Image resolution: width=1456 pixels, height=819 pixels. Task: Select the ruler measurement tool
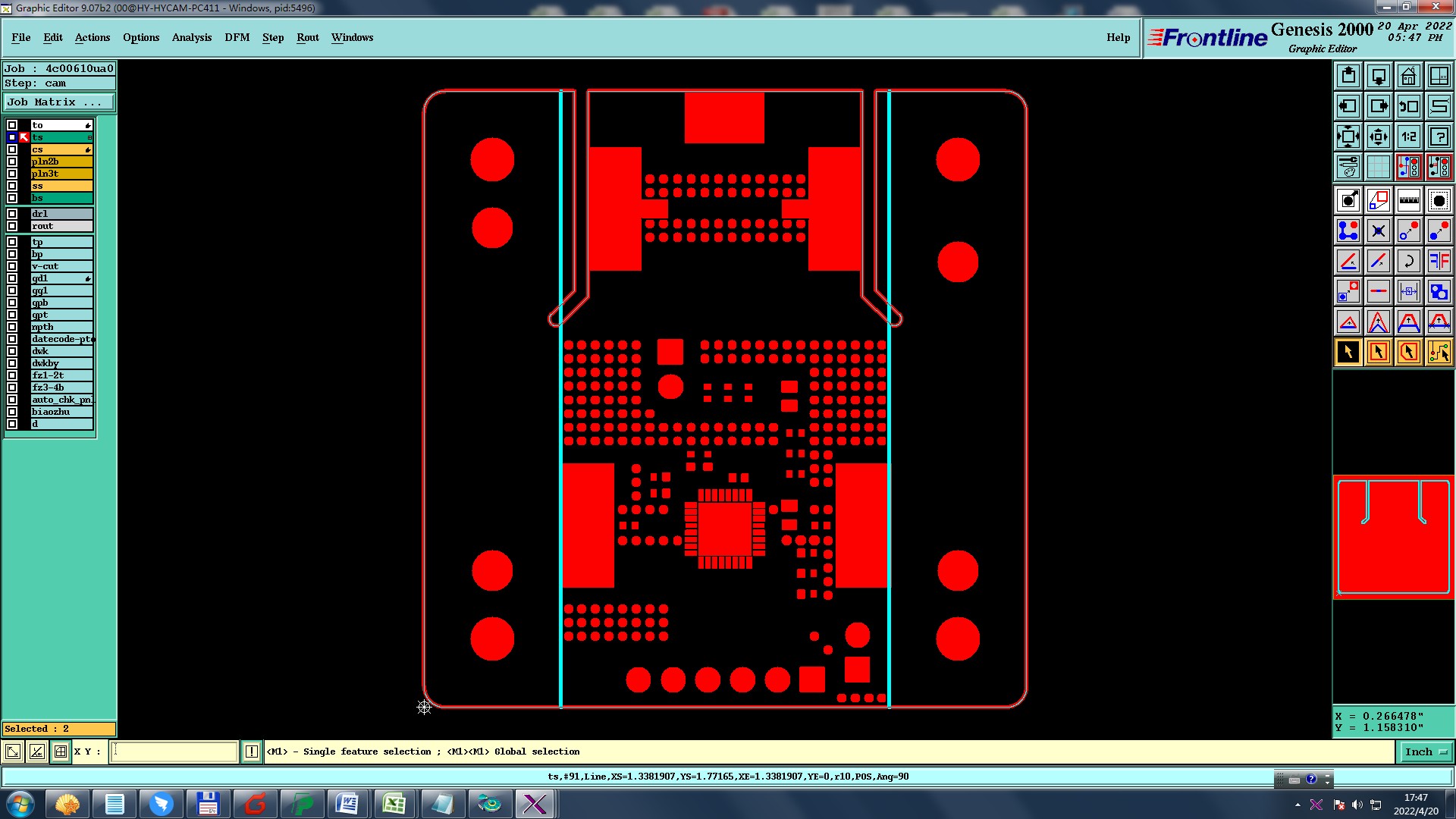(1408, 200)
